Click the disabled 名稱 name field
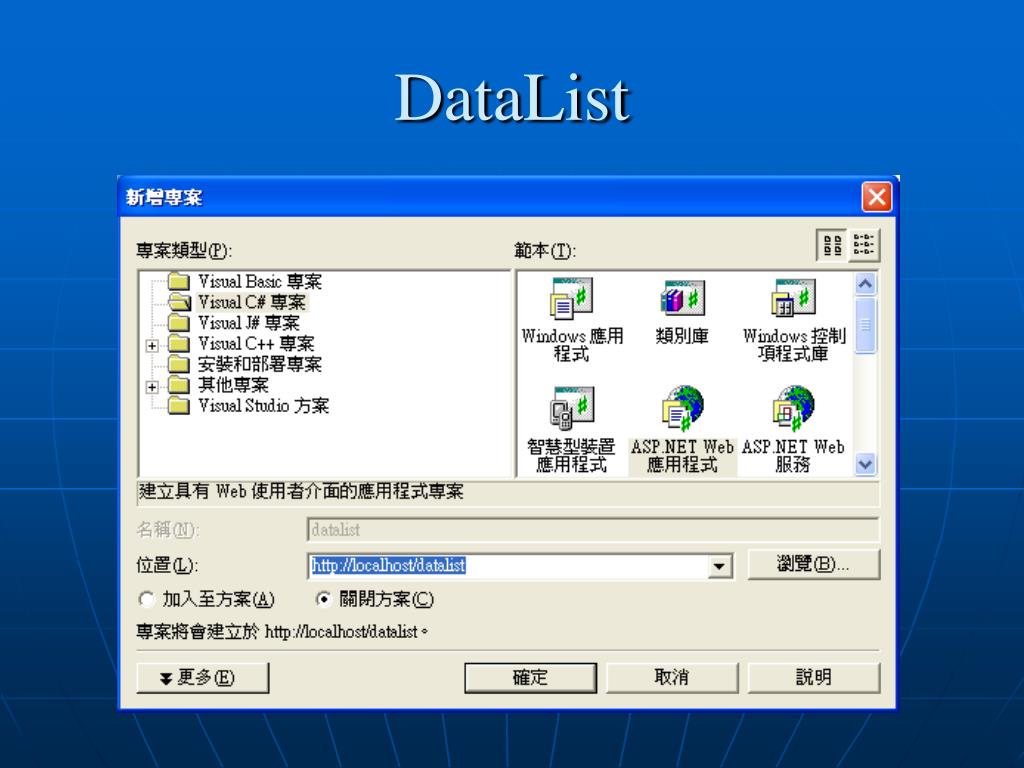This screenshot has height=768, width=1024. click(x=593, y=530)
